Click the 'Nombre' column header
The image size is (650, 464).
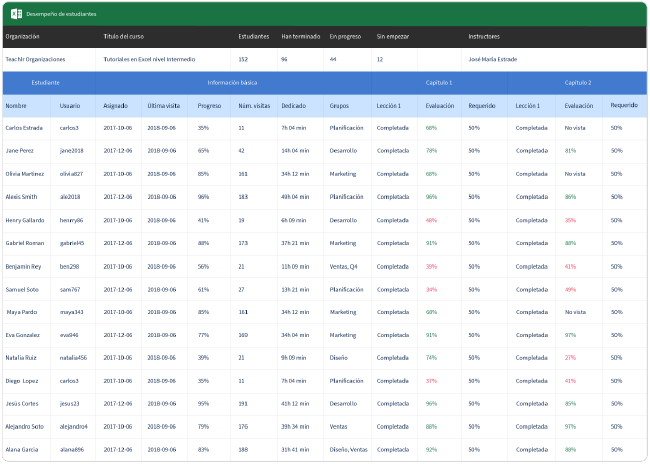pyautogui.click(x=16, y=106)
